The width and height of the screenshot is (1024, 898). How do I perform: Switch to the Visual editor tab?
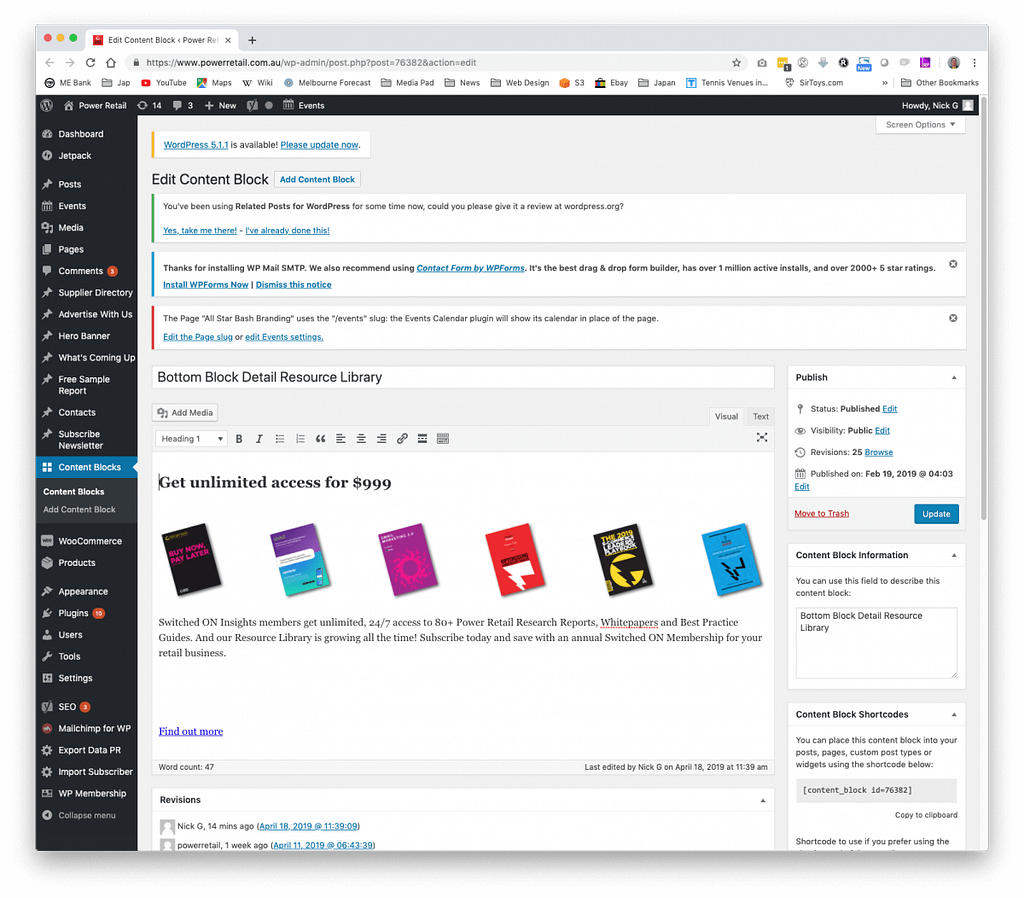[726, 416]
